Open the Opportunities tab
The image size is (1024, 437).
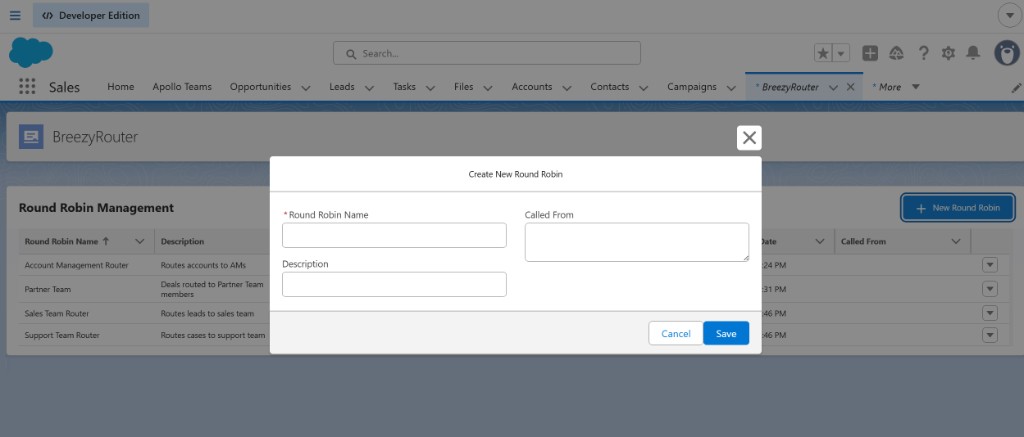coord(261,87)
